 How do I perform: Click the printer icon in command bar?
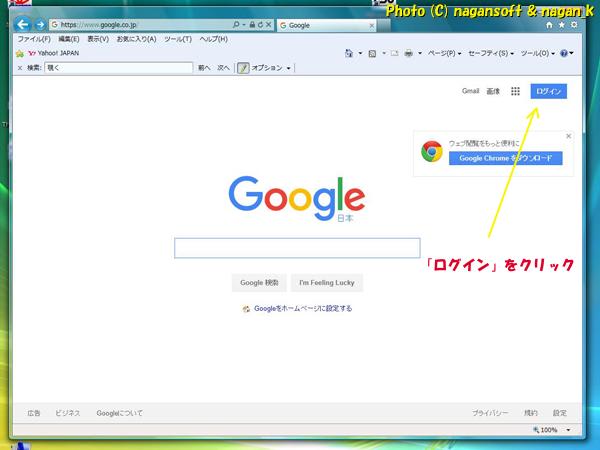click(x=407, y=53)
